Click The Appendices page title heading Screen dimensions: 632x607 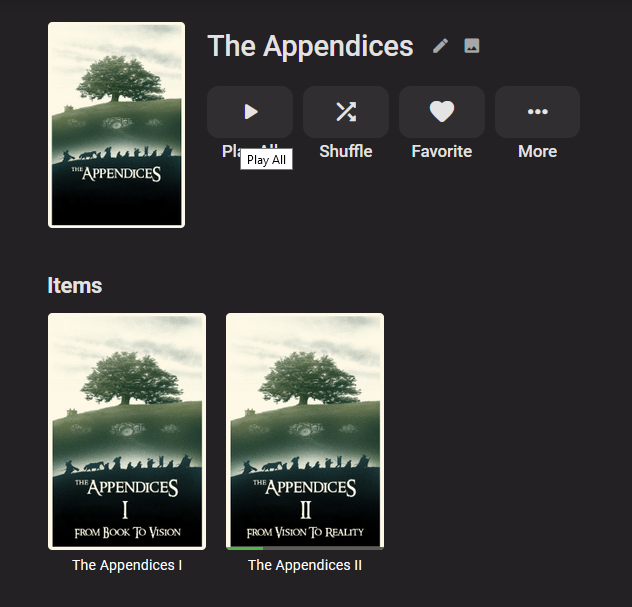(310, 46)
